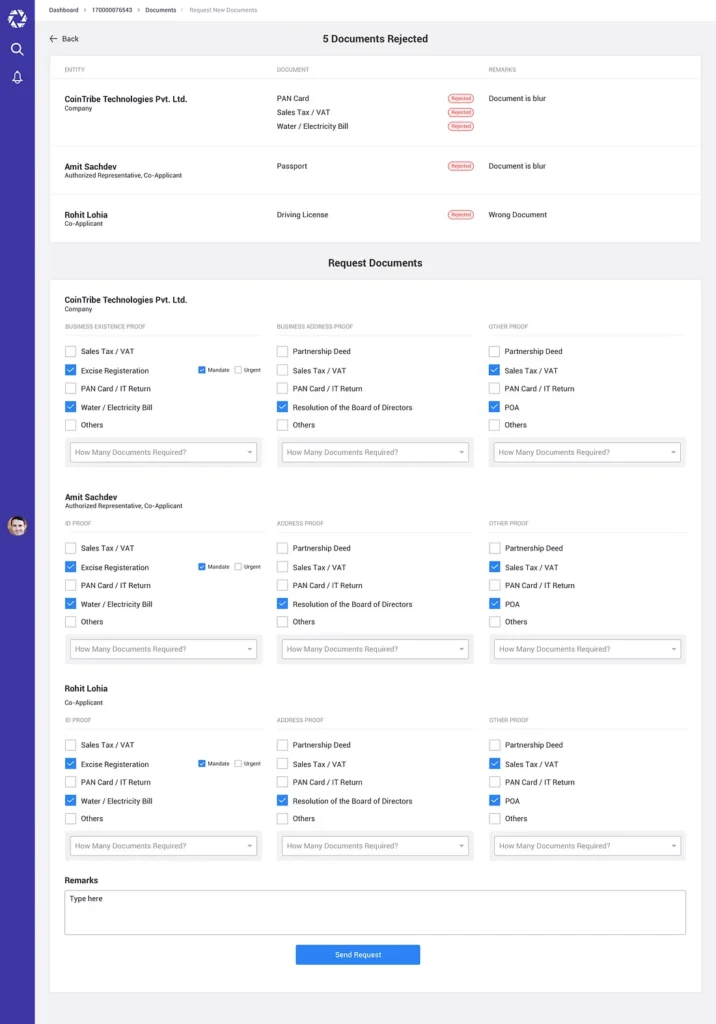Click the user avatar in the sidebar
The height and width of the screenshot is (1024, 716).
17,526
